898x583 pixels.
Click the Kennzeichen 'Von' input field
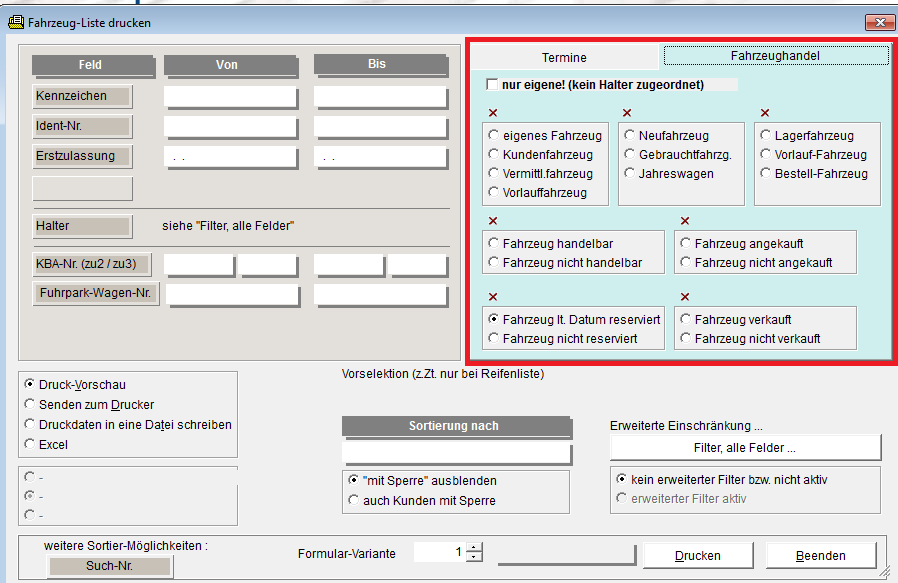231,97
